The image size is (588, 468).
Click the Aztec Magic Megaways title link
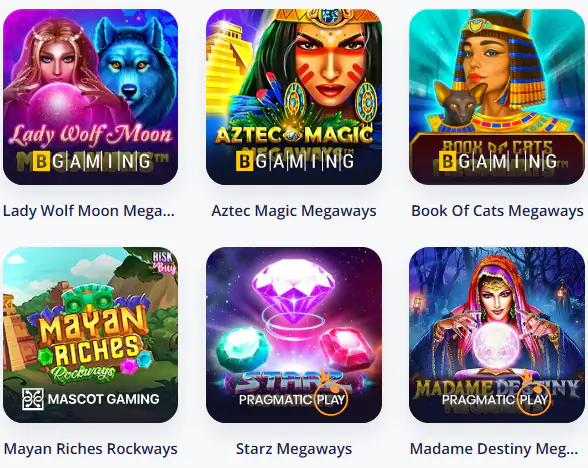(x=294, y=211)
